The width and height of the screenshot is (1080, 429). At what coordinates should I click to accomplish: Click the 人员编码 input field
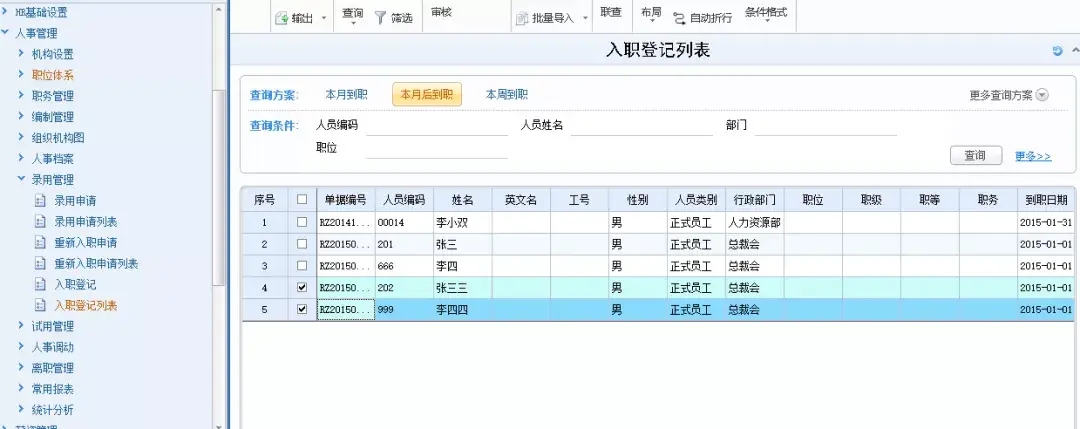(437, 126)
